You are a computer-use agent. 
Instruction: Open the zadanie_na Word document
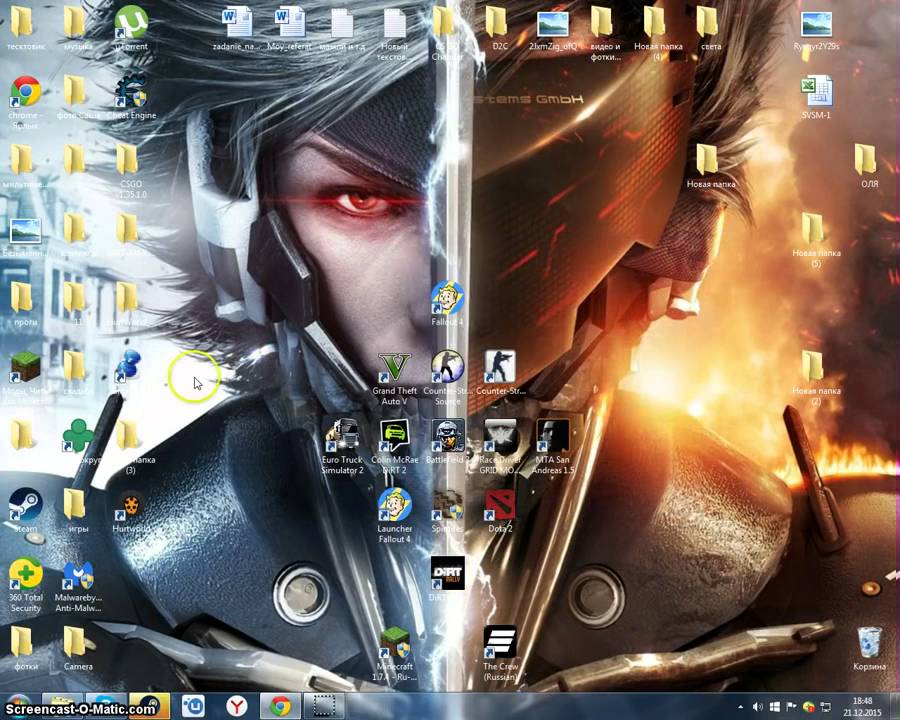click(236, 29)
